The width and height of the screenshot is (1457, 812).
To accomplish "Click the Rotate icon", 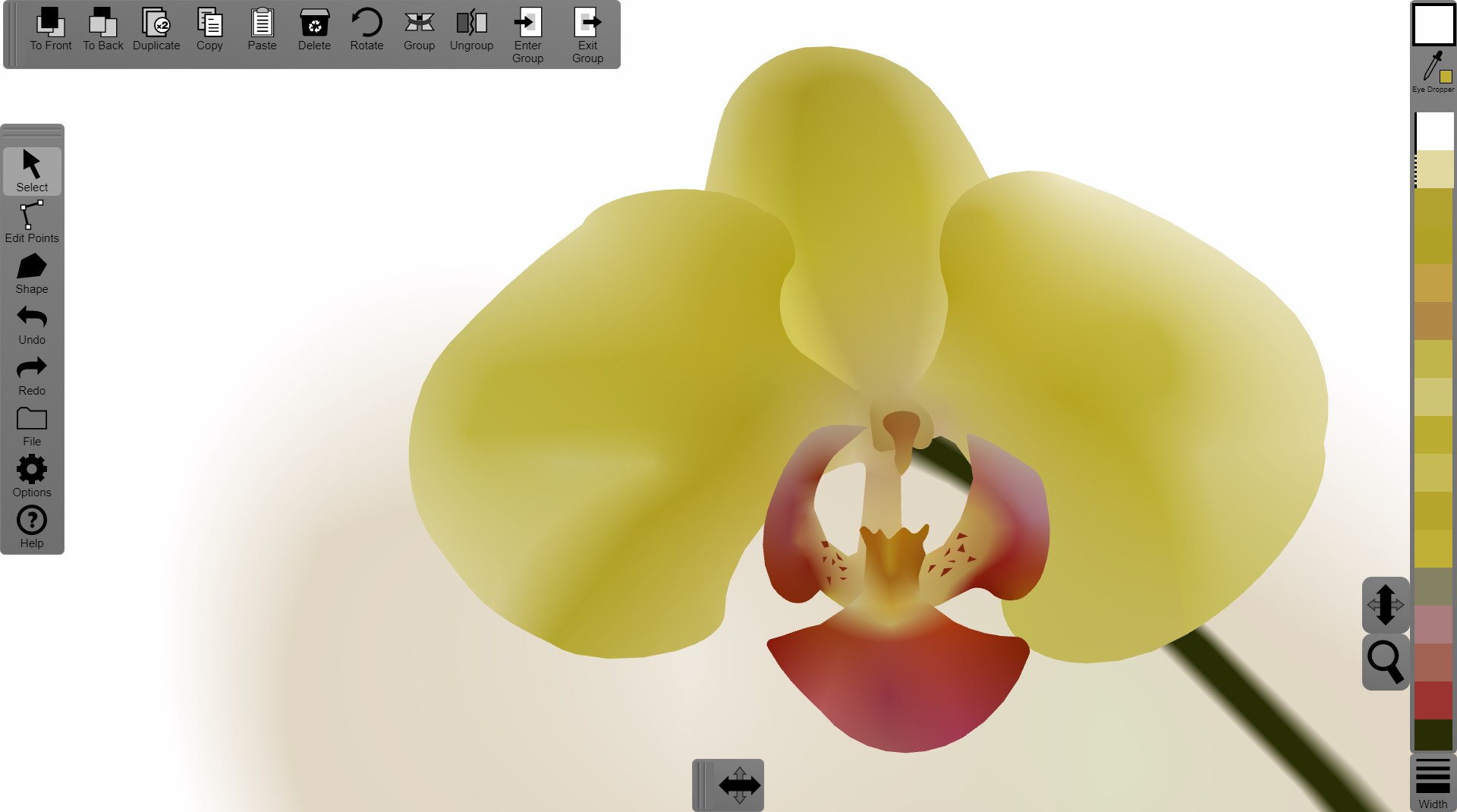I will coord(367,30).
